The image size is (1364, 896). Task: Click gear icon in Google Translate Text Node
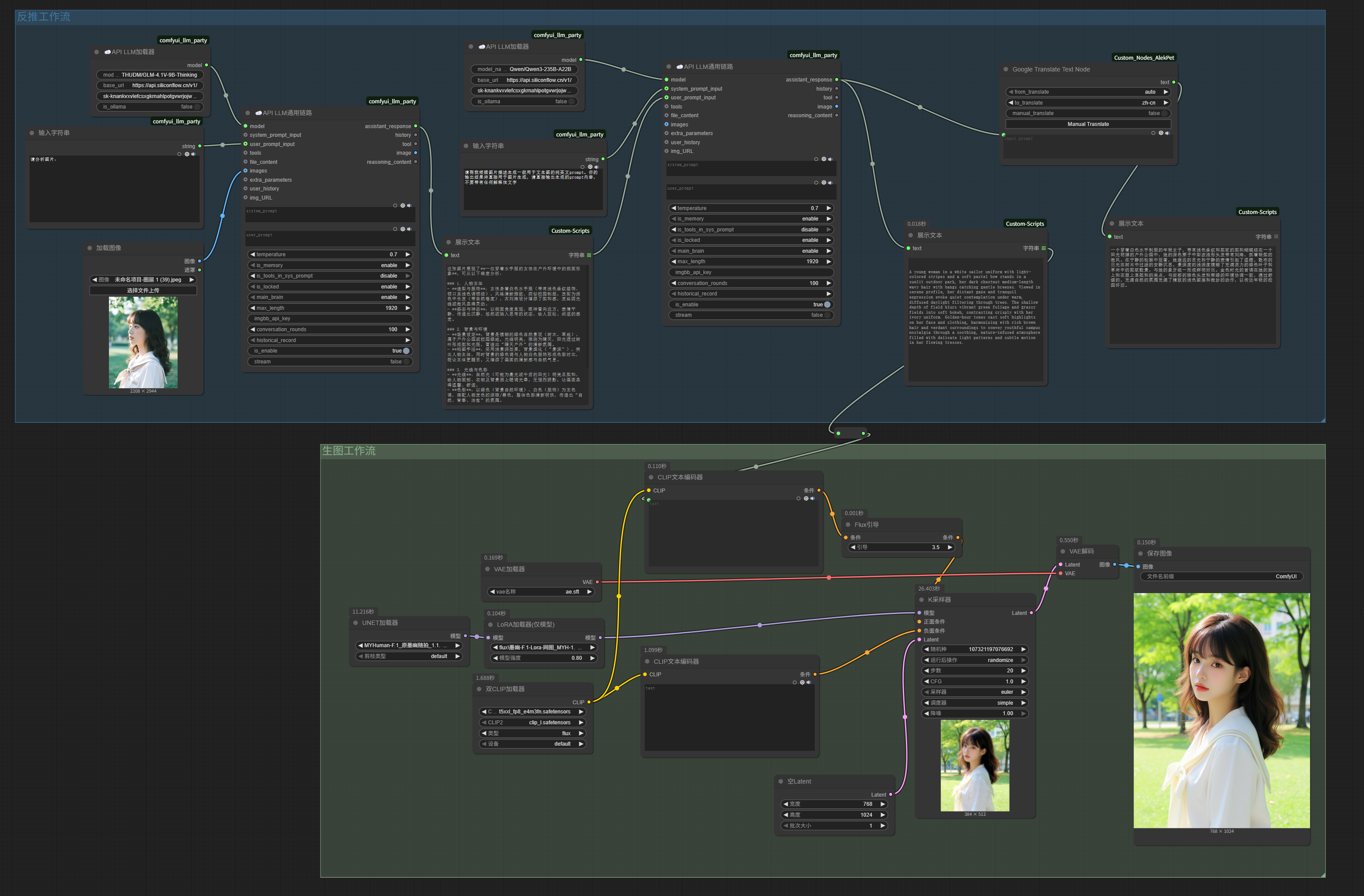coord(1160,133)
